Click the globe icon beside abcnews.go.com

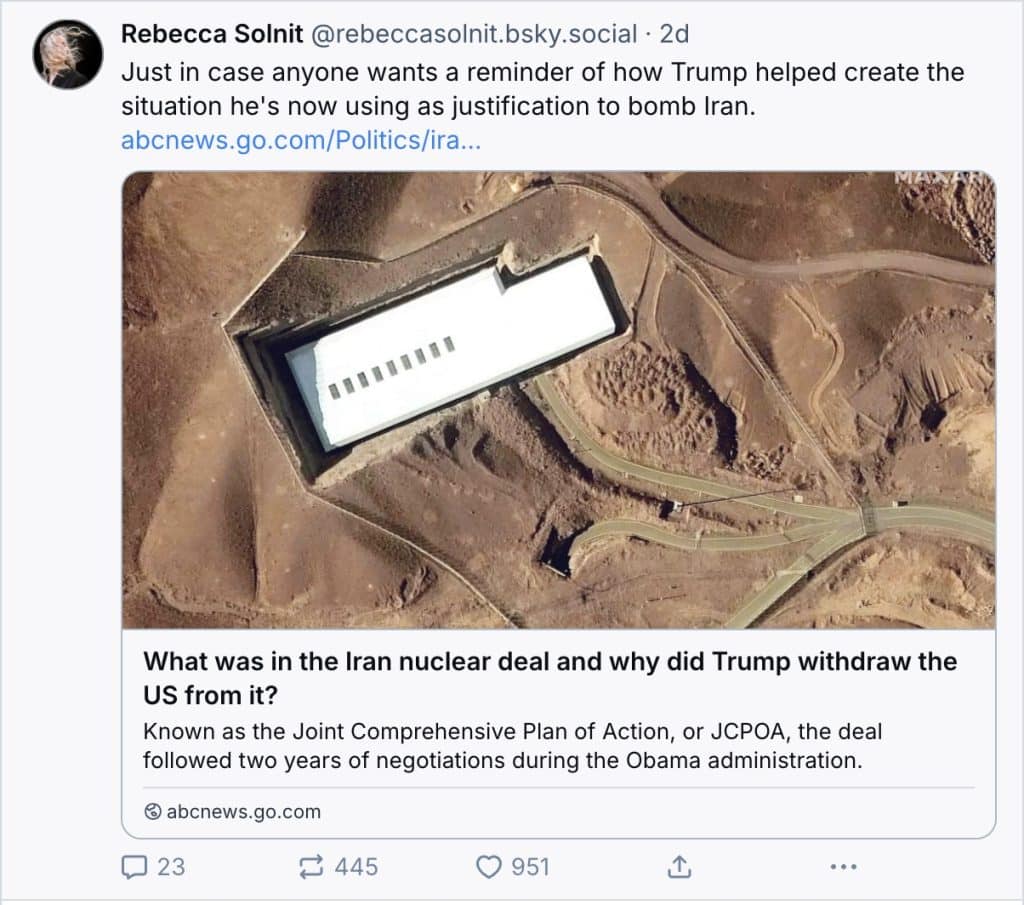pyautogui.click(x=152, y=811)
